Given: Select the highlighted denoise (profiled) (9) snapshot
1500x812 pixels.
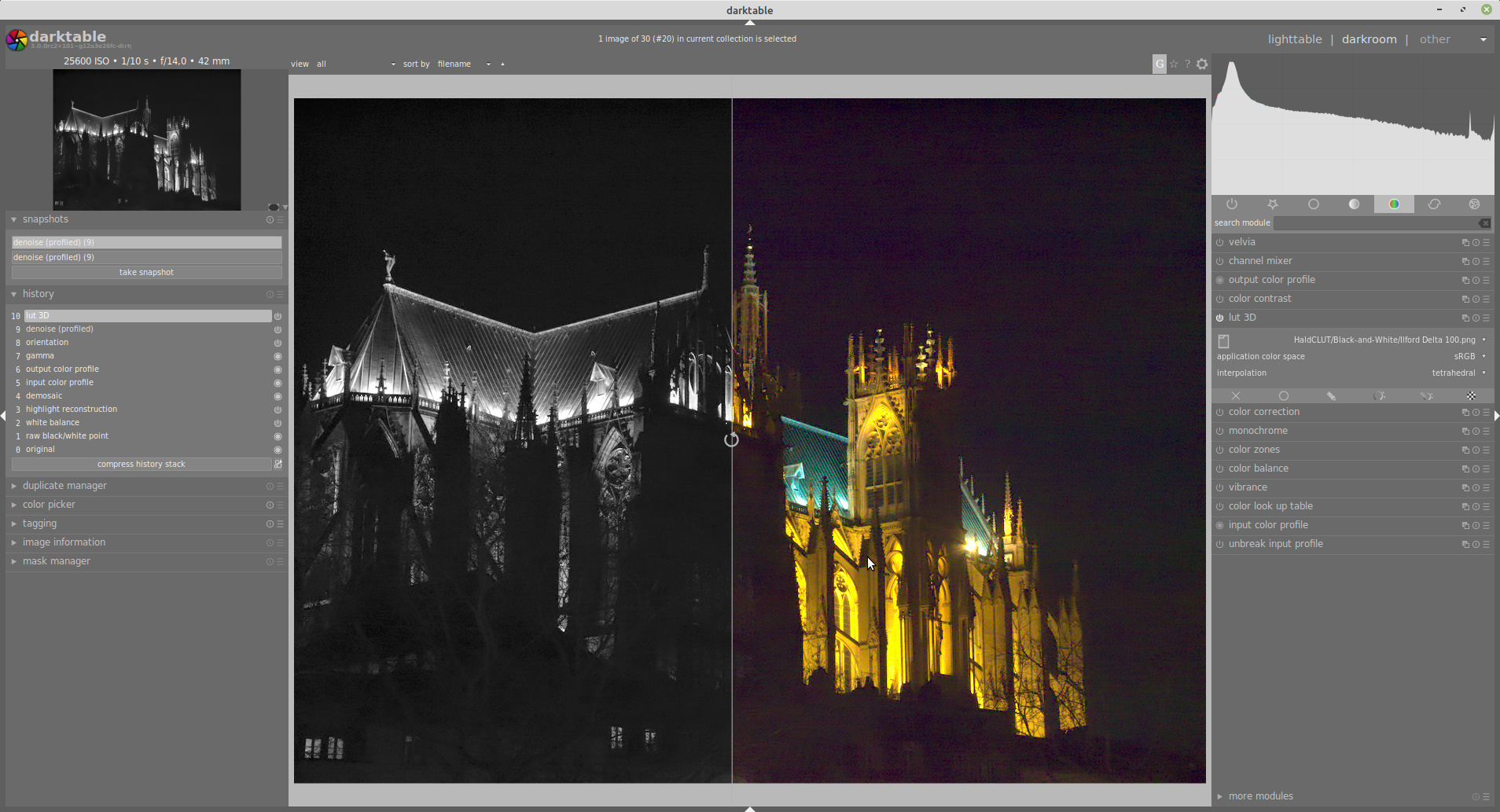Looking at the screenshot, I should [x=146, y=243].
